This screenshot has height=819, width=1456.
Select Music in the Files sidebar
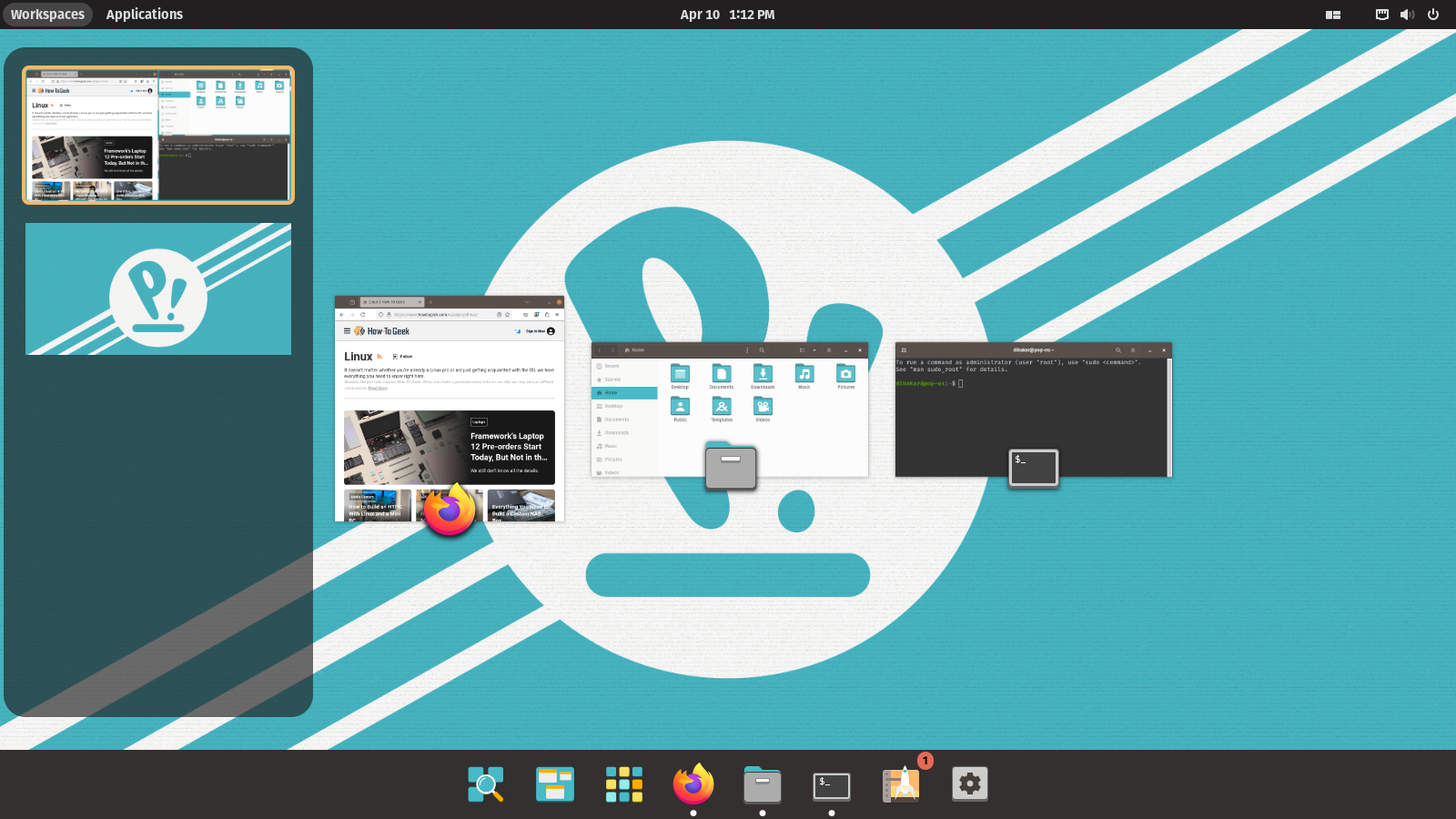[624, 446]
